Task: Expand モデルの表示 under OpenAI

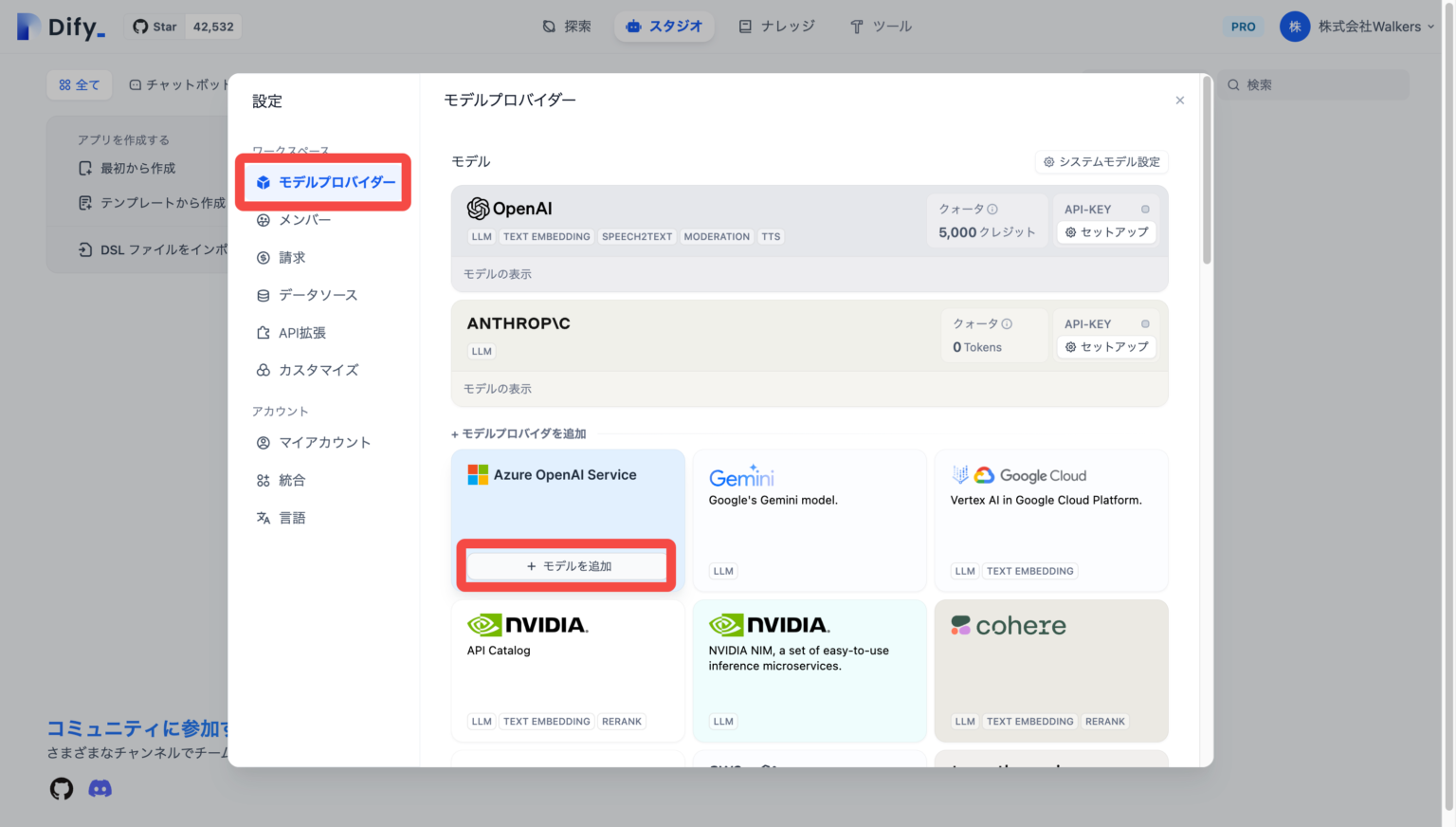Action: pos(497,273)
